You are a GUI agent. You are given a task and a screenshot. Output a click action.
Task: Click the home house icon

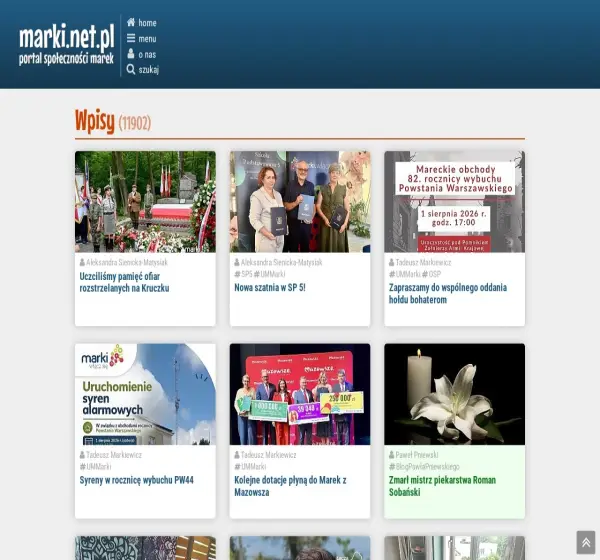tap(131, 22)
